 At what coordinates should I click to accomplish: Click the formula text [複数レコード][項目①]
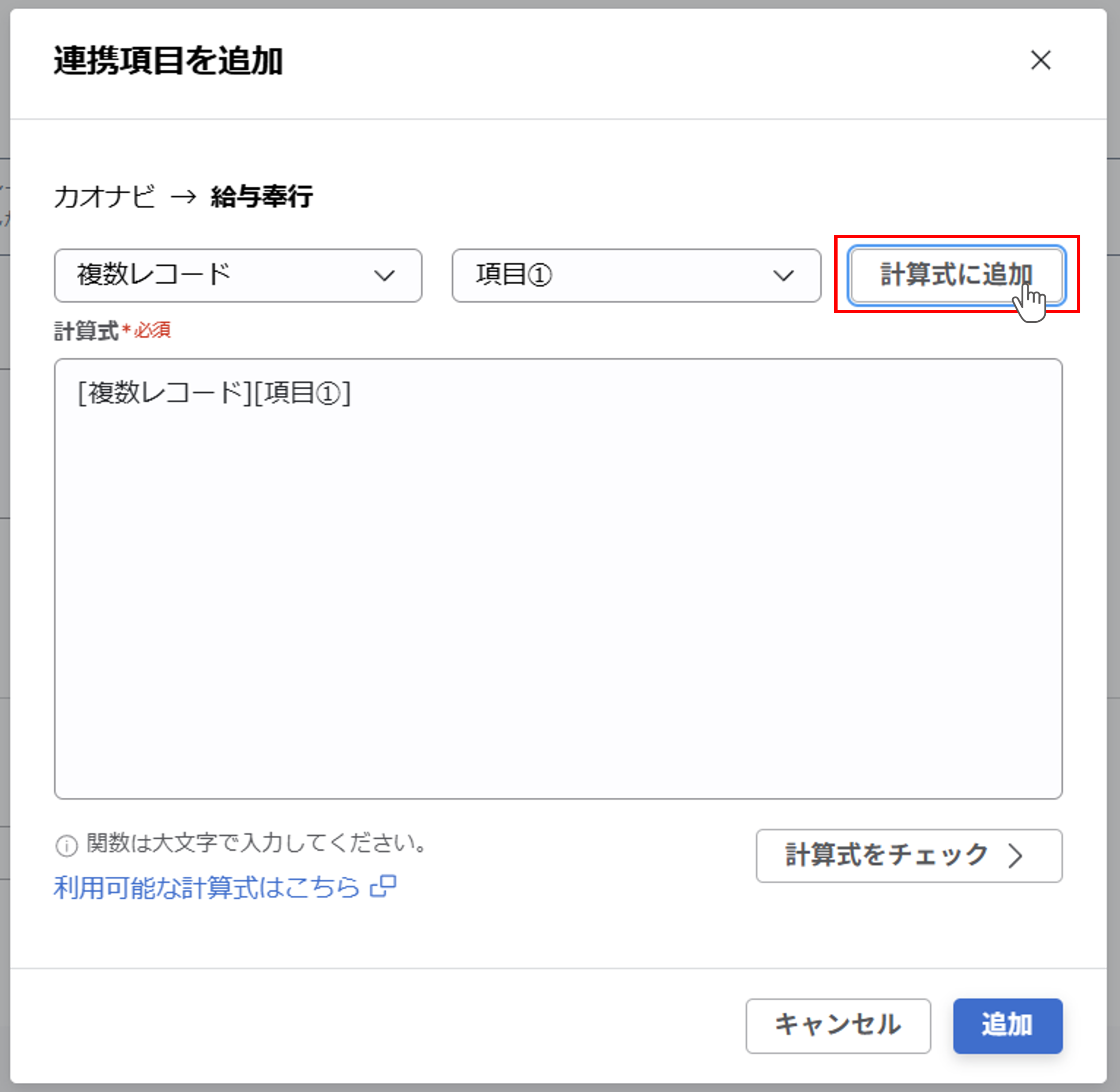pyautogui.click(x=214, y=394)
